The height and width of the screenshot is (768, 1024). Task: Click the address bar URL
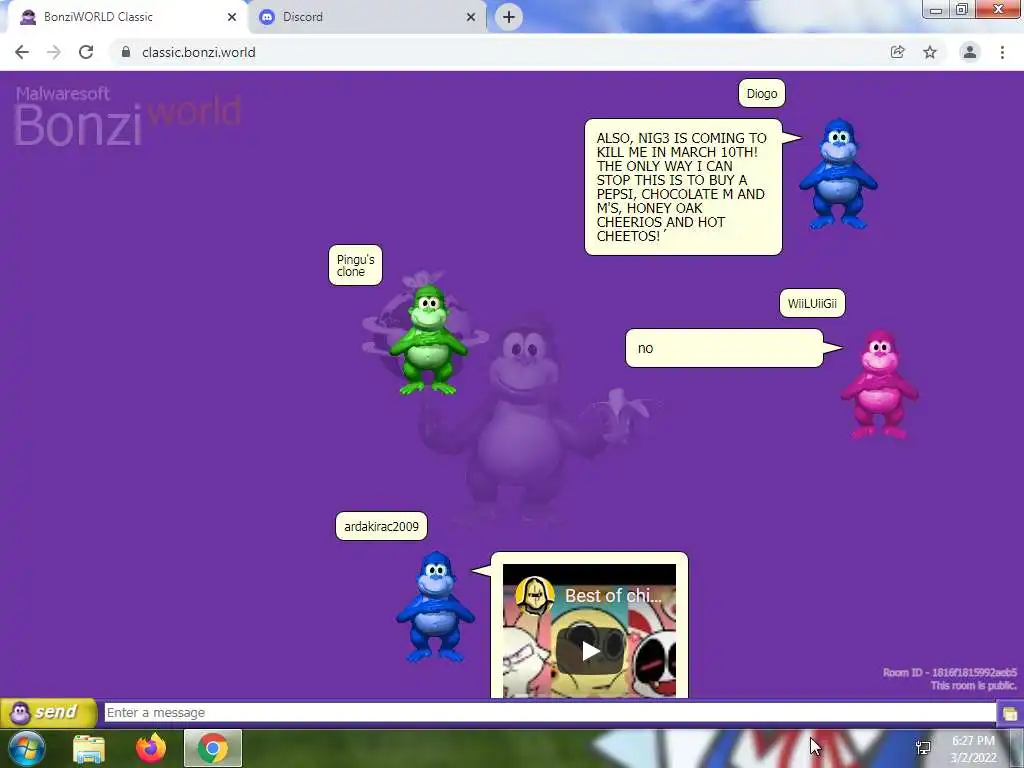[x=199, y=52]
